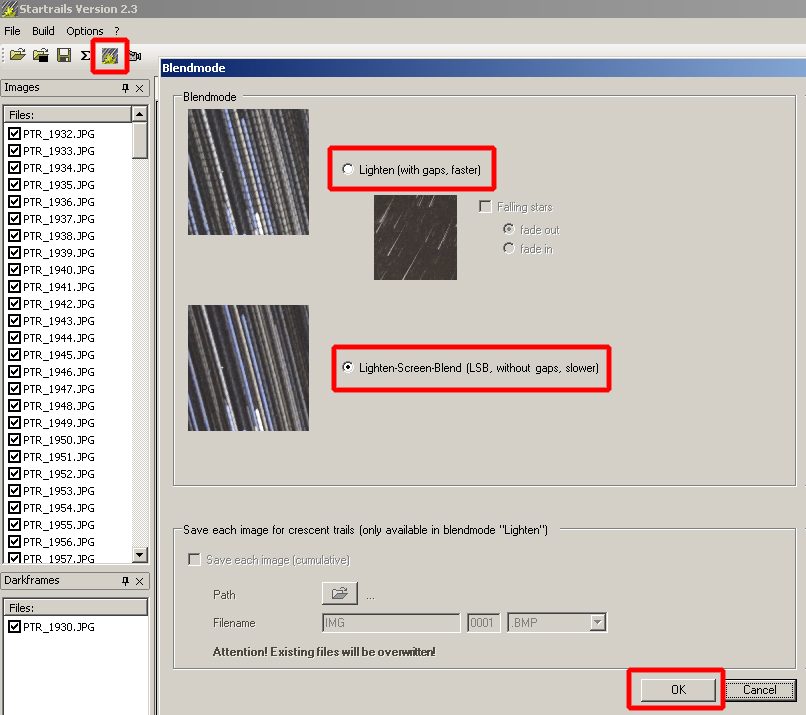
Task: Click the sigma average images icon
Action: pyautogui.click(x=86, y=55)
